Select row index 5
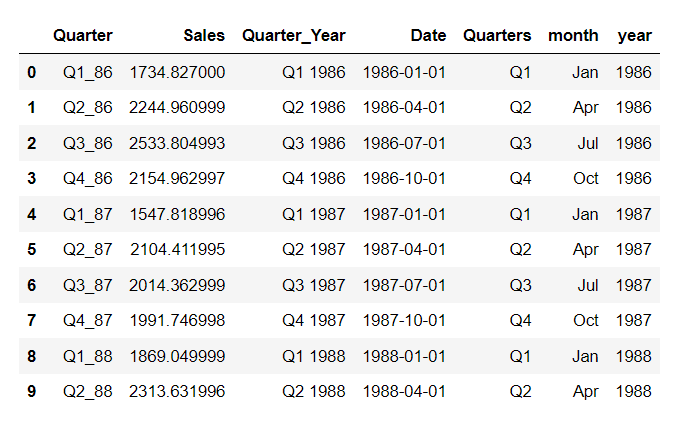Viewport: 690px width, 429px height. (x=31, y=249)
